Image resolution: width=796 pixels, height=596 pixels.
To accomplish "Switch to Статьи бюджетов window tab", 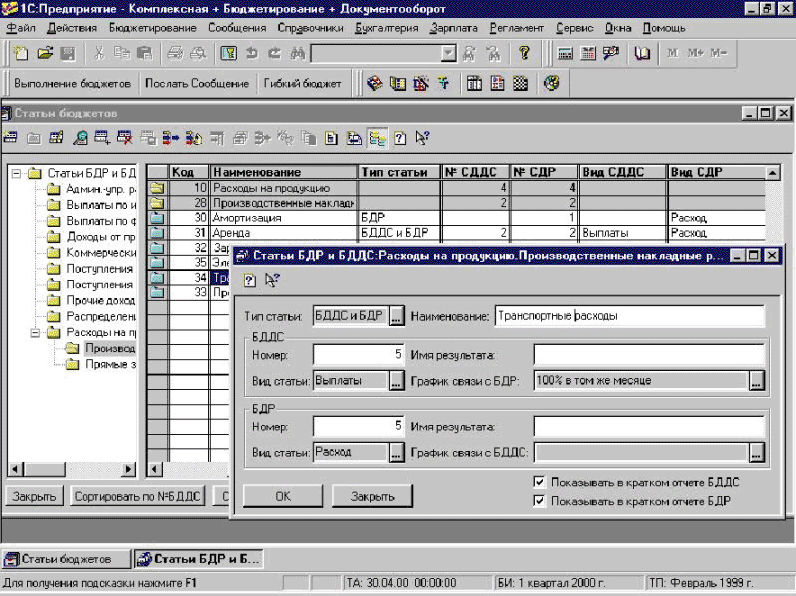I will pyautogui.click(x=66, y=559).
